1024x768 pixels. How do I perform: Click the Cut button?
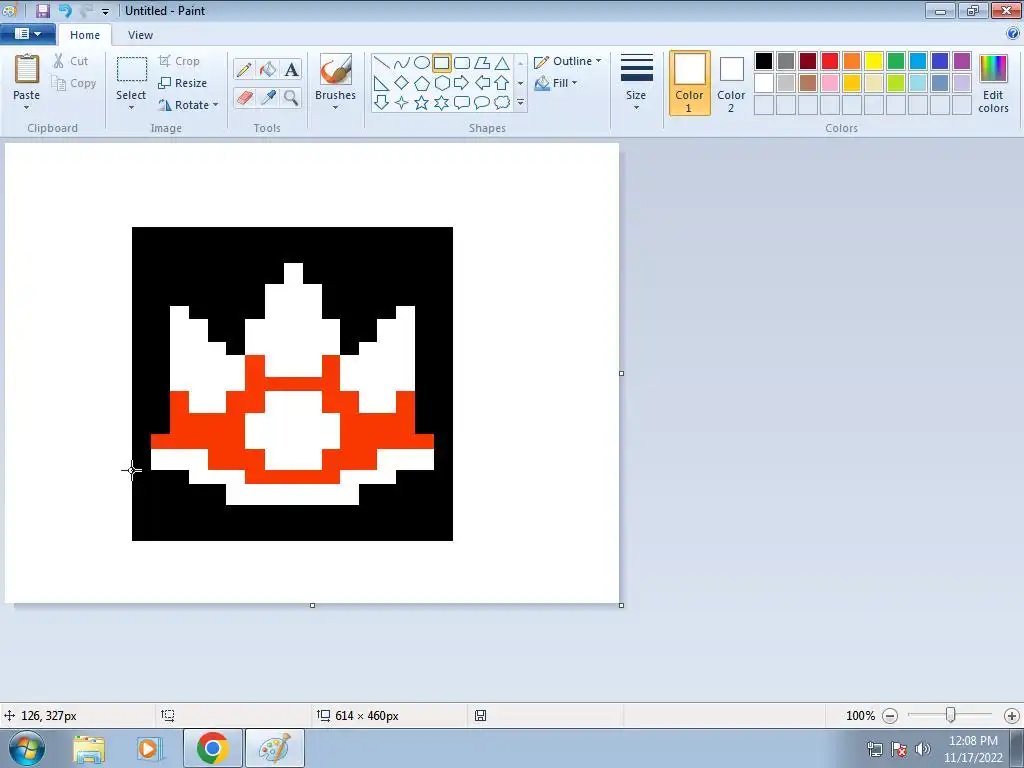(71, 61)
